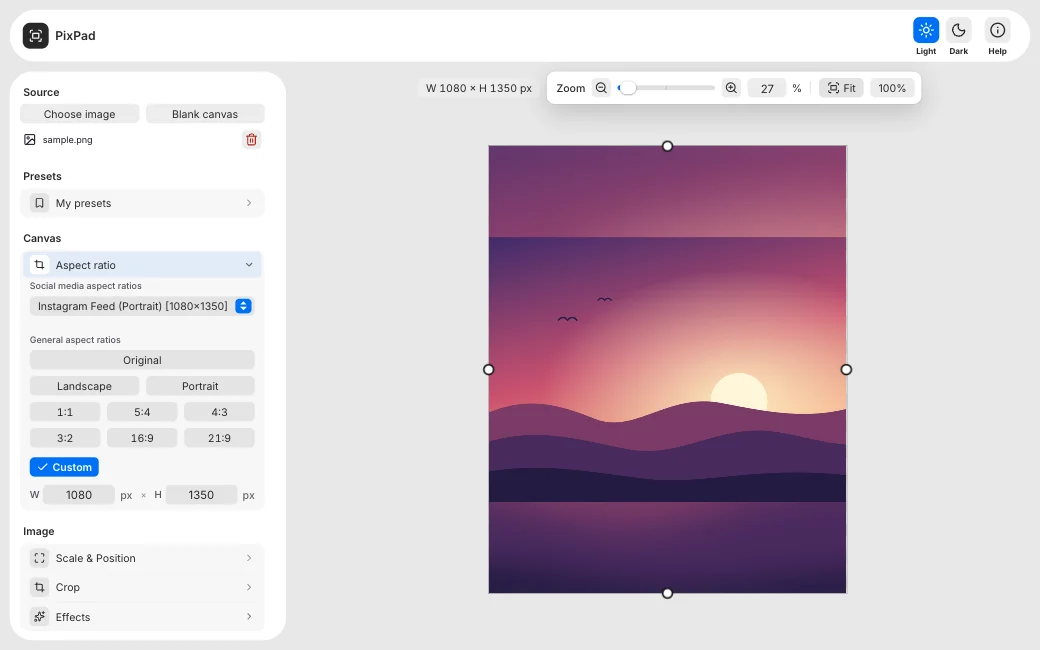Click the zoom percentage input field
Image resolution: width=1040 pixels, height=650 pixels.
767,88
